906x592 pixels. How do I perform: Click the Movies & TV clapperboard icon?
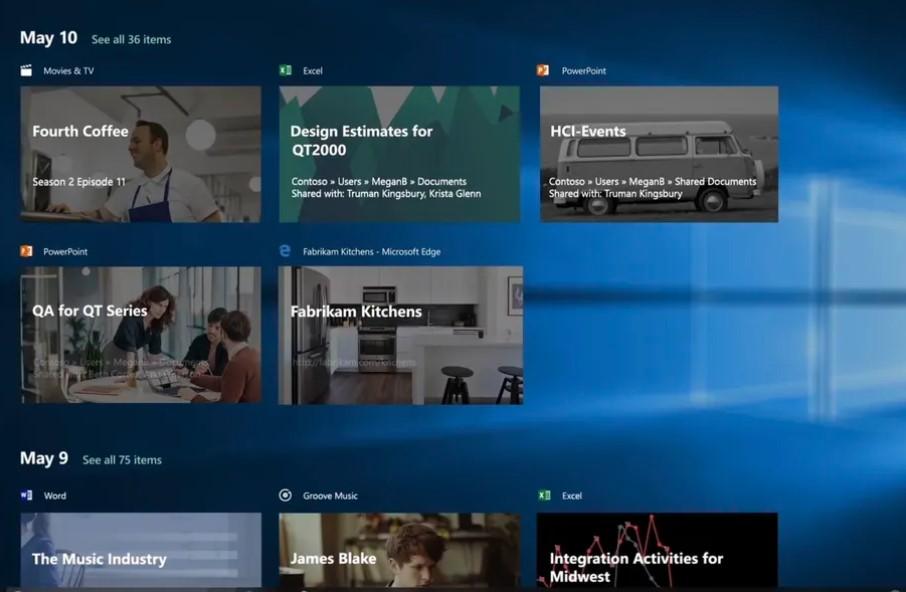click(26, 70)
